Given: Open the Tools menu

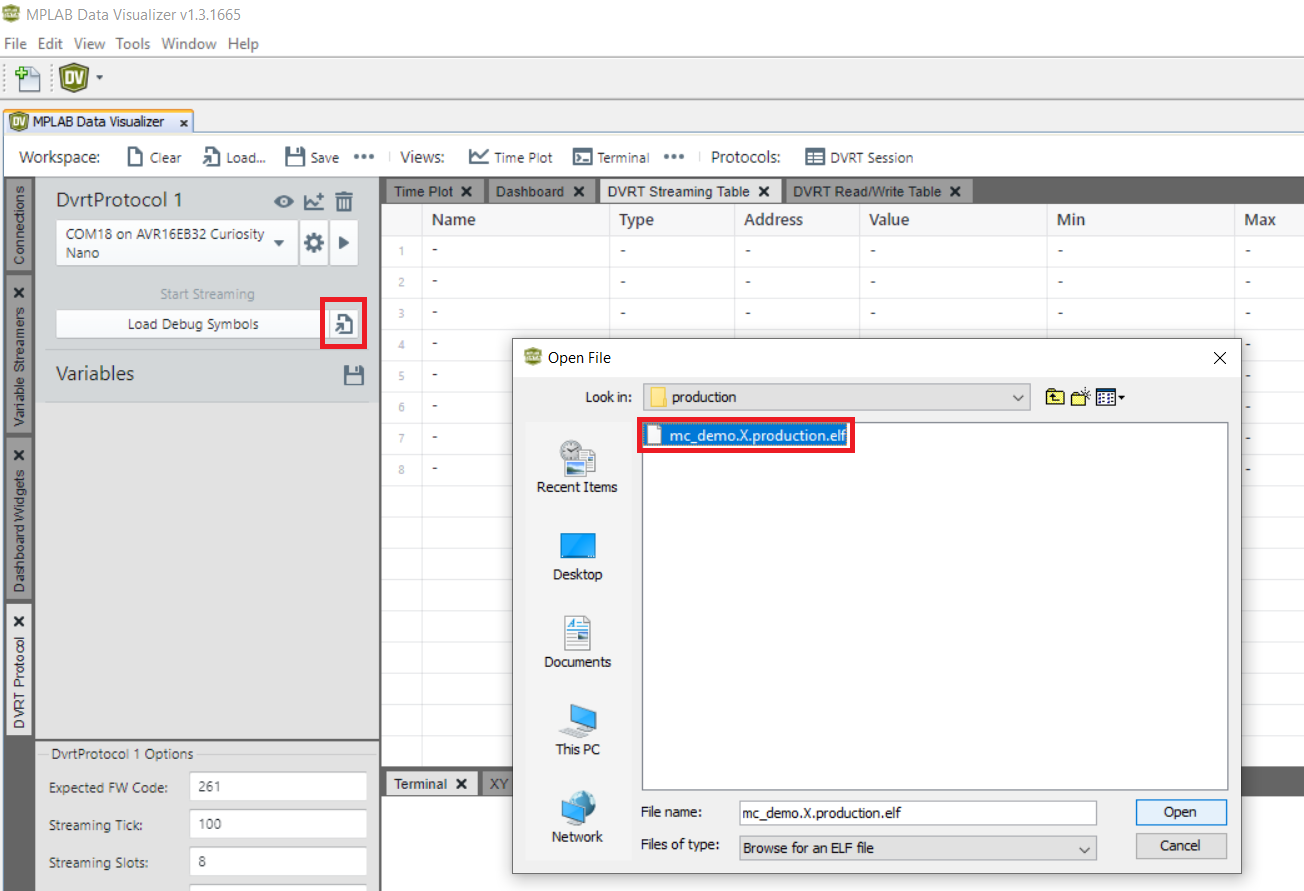Looking at the screenshot, I should (x=133, y=44).
